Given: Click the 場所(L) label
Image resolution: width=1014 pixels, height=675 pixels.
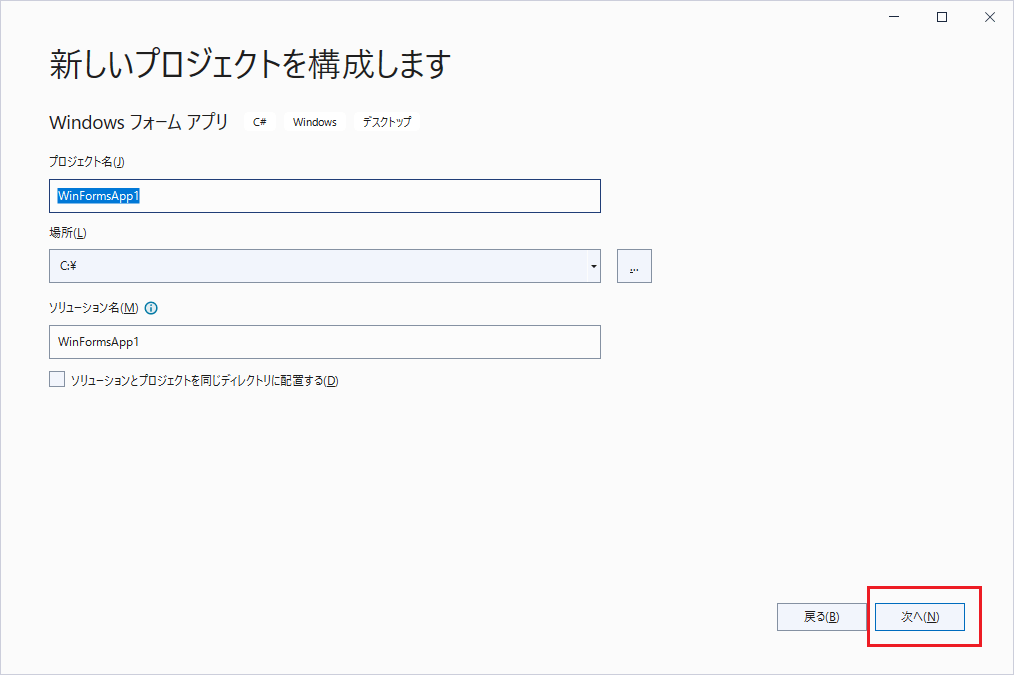Looking at the screenshot, I should 68,233.
